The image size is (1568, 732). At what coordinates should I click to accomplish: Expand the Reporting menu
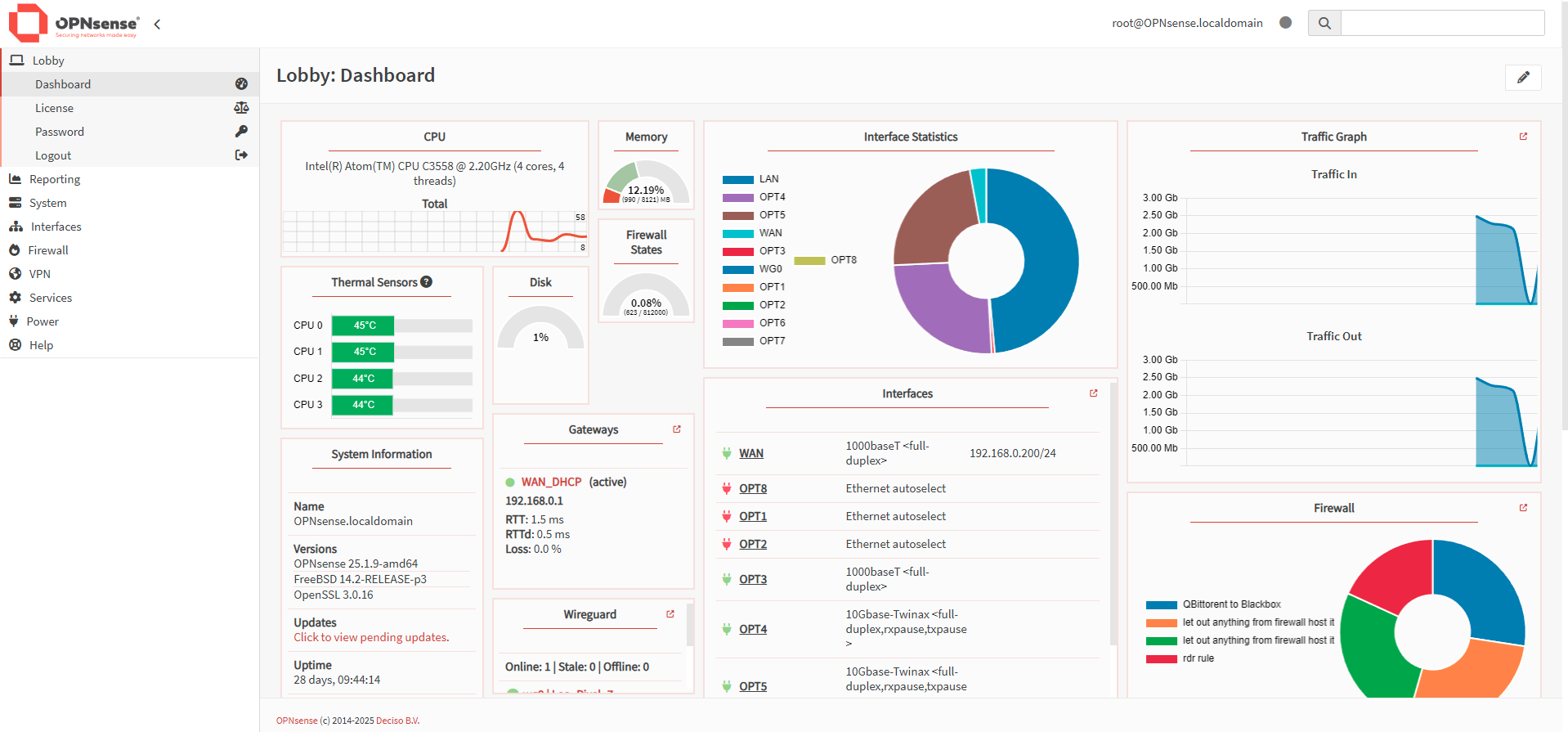click(x=130, y=179)
